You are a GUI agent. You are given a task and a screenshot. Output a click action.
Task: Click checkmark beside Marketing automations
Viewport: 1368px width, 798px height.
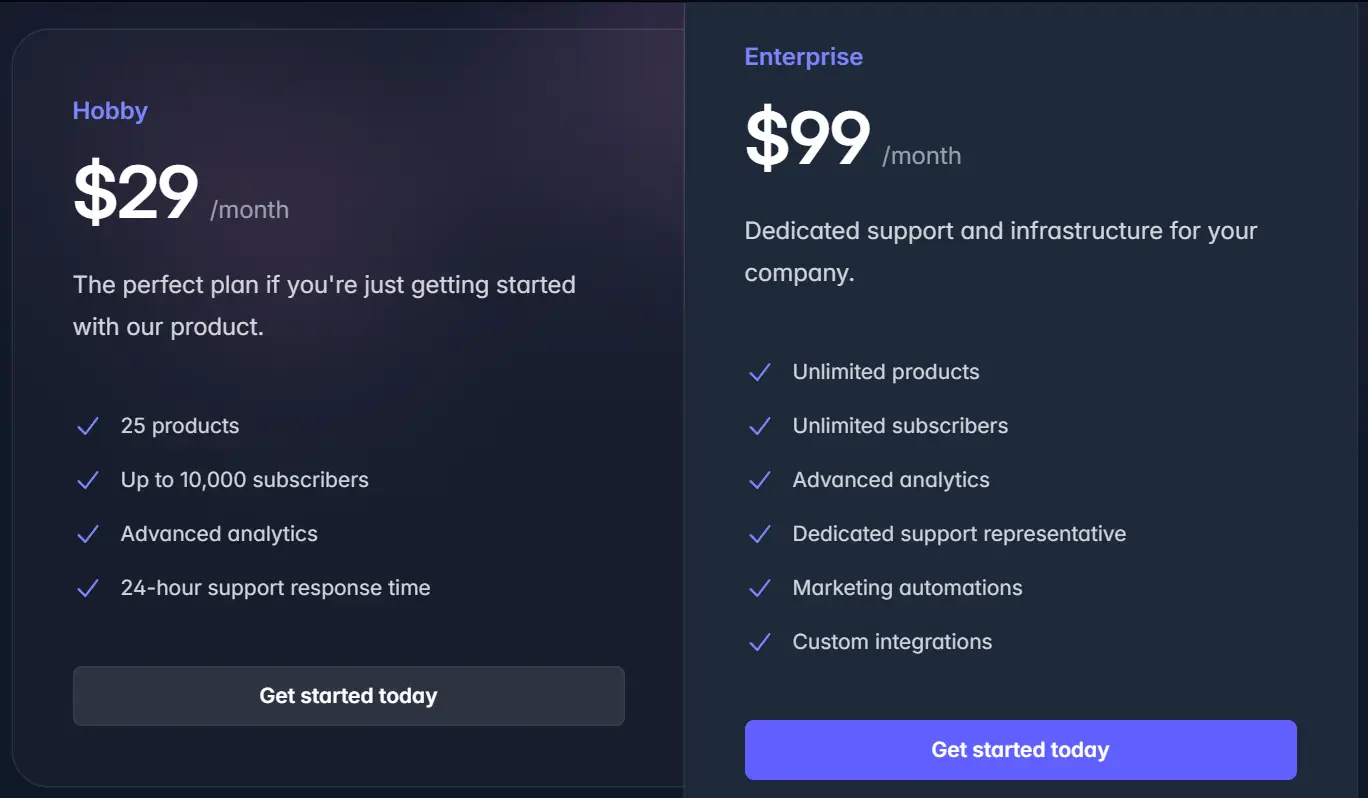pyautogui.click(x=760, y=589)
